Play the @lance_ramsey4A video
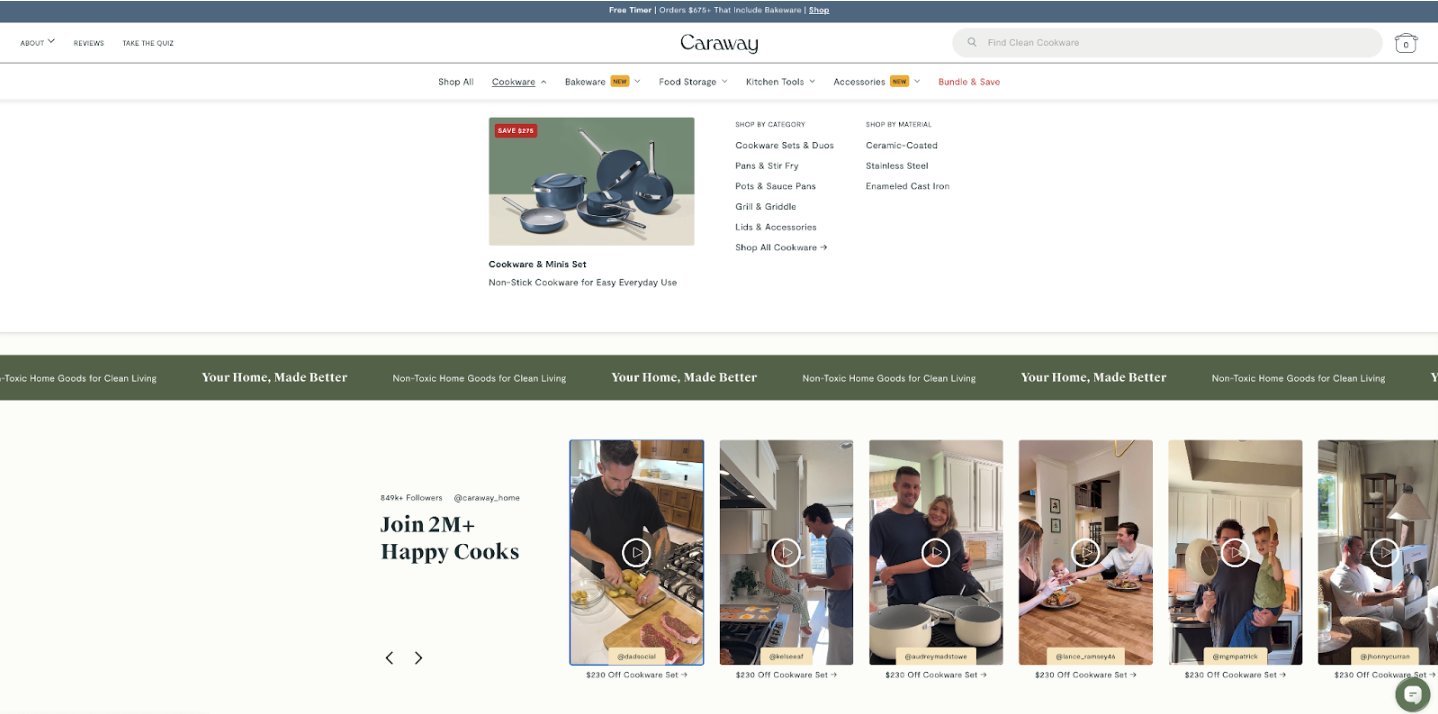This screenshot has height=714, width=1438. click(1085, 552)
